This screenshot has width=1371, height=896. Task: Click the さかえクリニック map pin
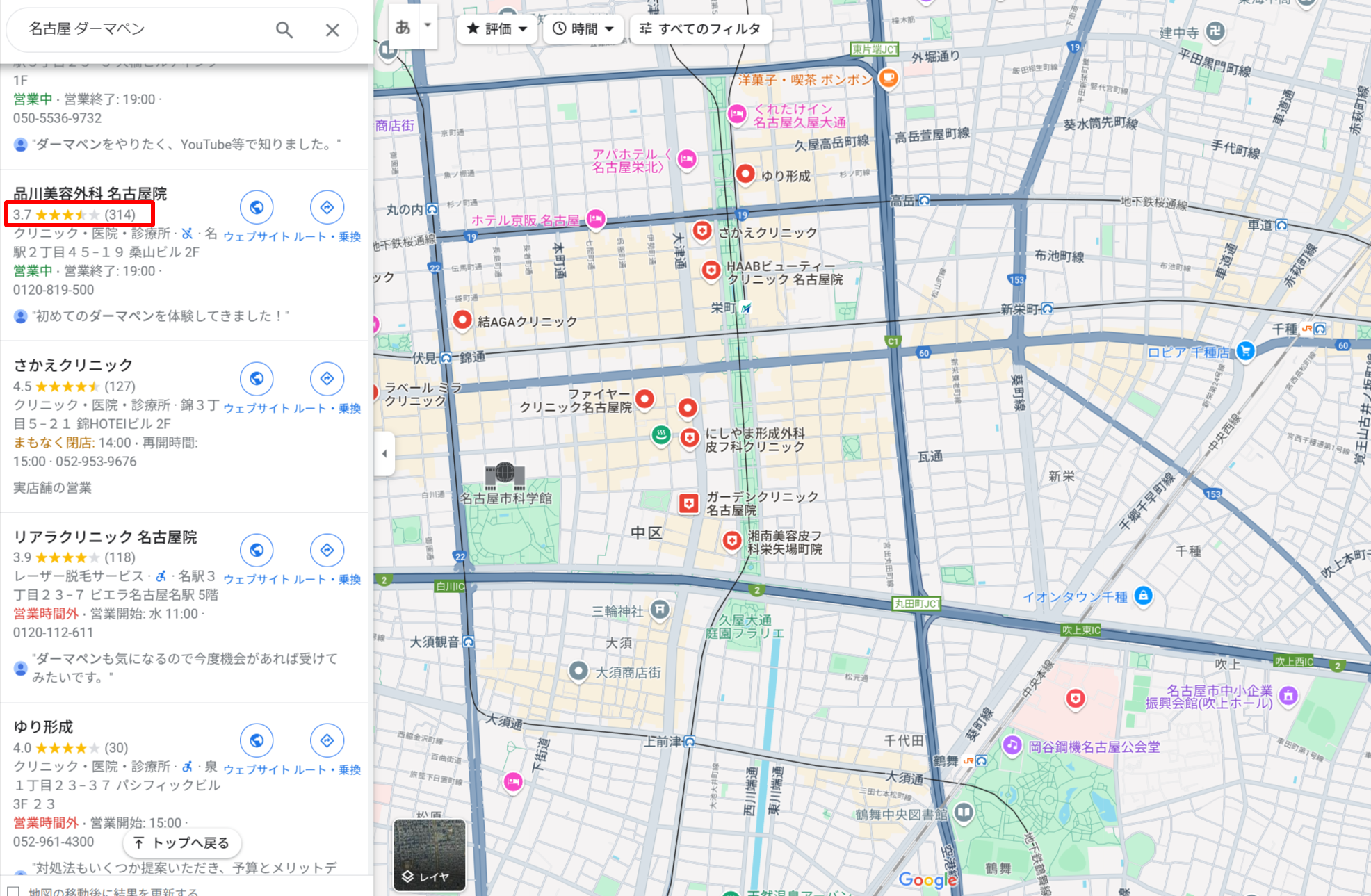tap(702, 230)
